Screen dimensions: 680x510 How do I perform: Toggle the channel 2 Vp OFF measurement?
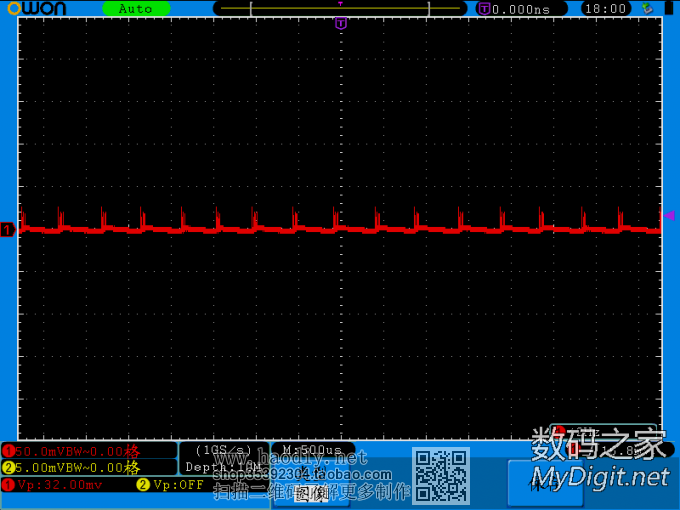click(171, 485)
